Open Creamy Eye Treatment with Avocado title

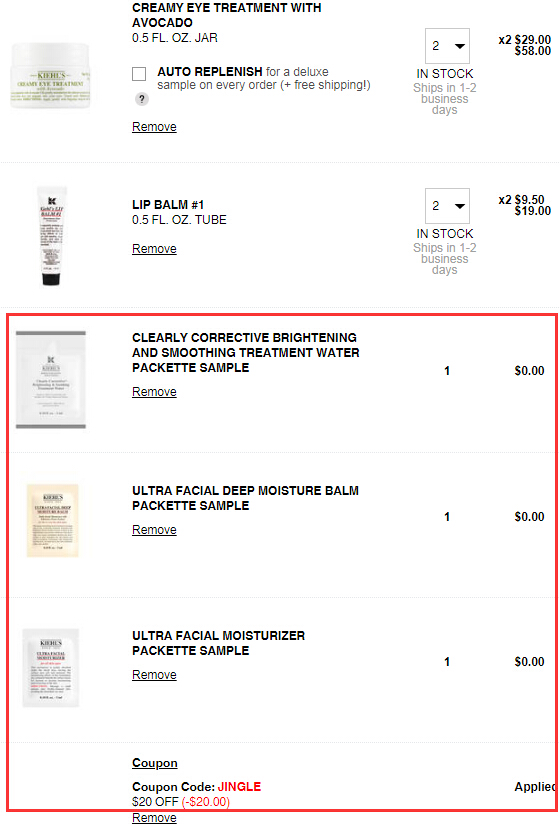point(226,15)
